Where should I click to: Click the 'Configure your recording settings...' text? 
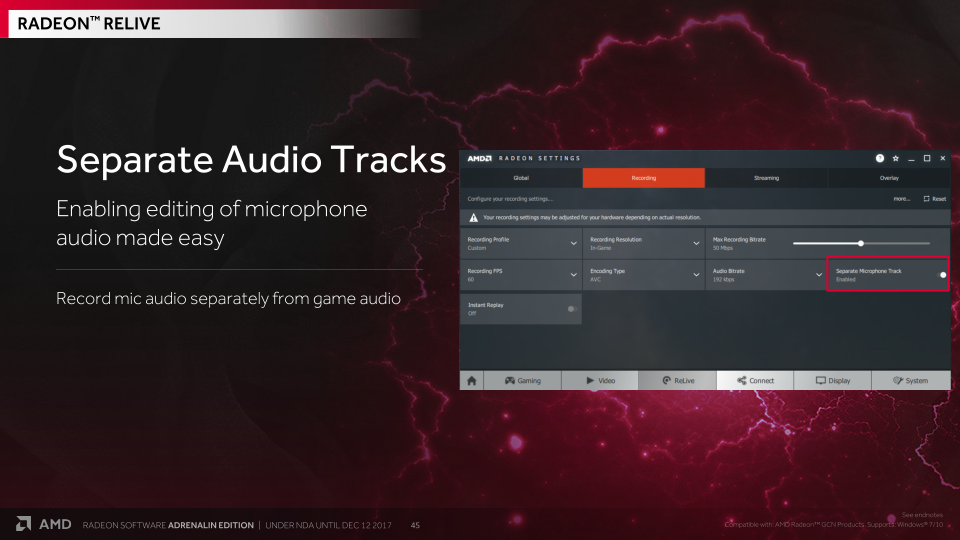(x=510, y=198)
